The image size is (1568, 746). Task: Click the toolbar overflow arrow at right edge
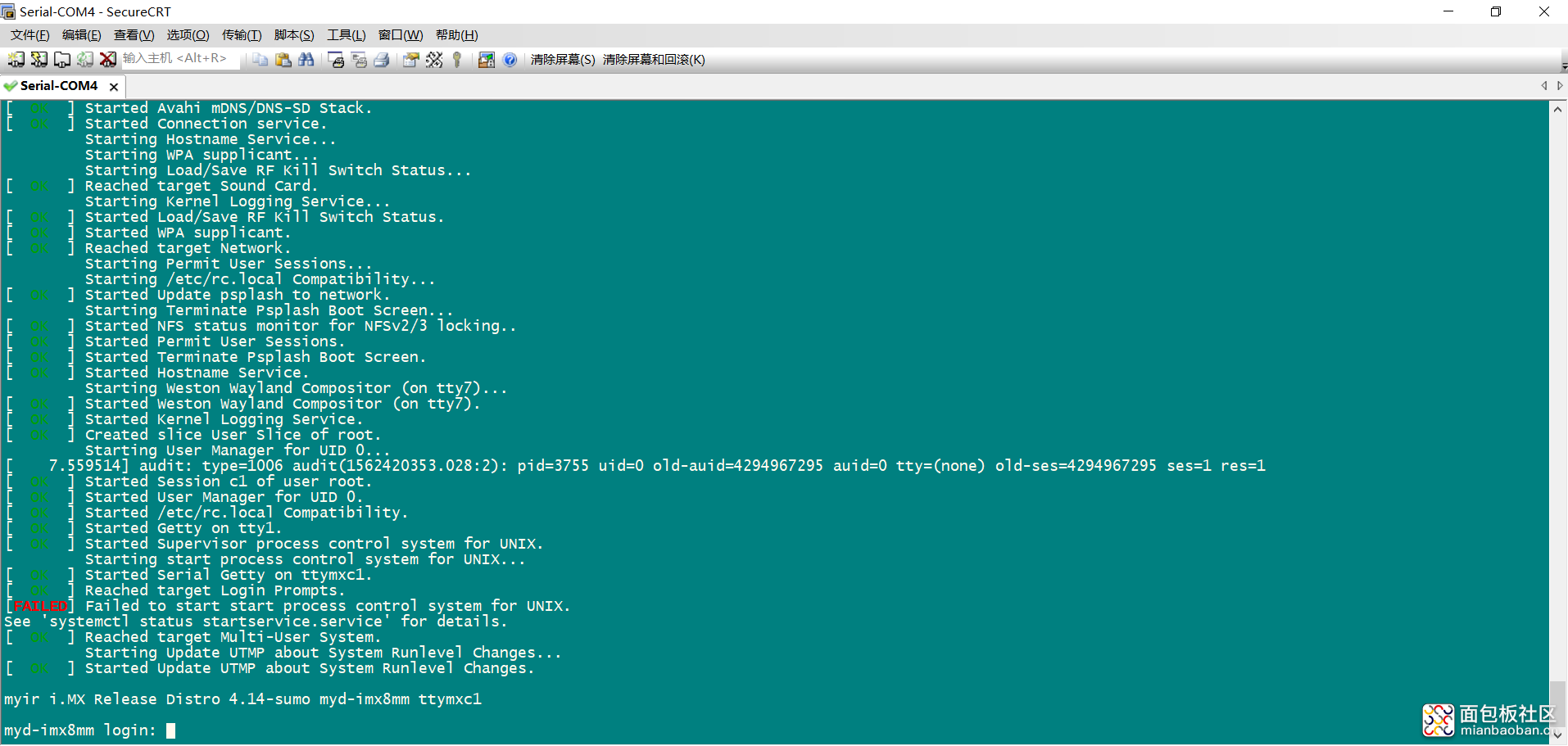1564,66
